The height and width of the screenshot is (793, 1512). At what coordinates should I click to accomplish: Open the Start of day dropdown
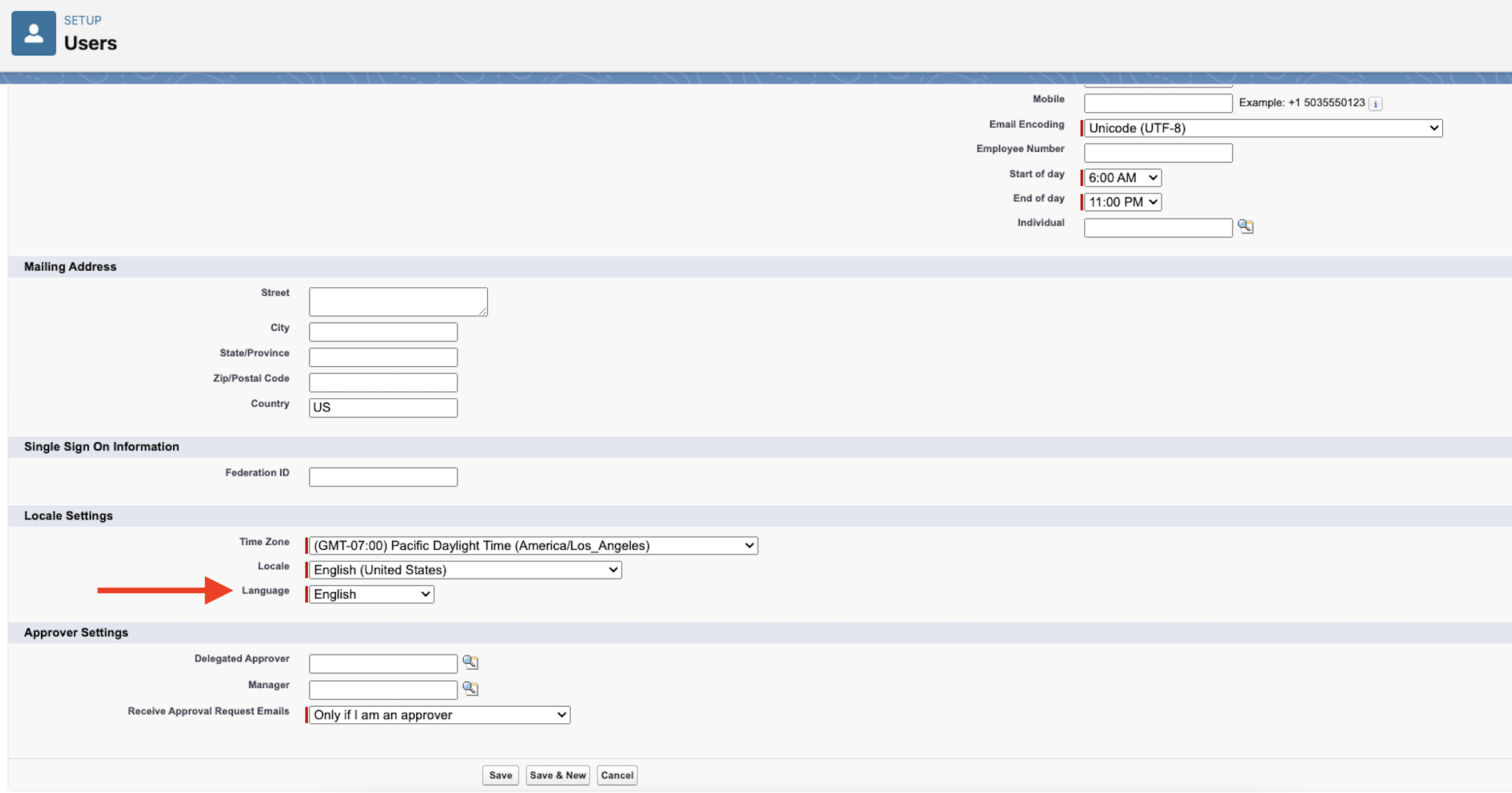(1121, 177)
